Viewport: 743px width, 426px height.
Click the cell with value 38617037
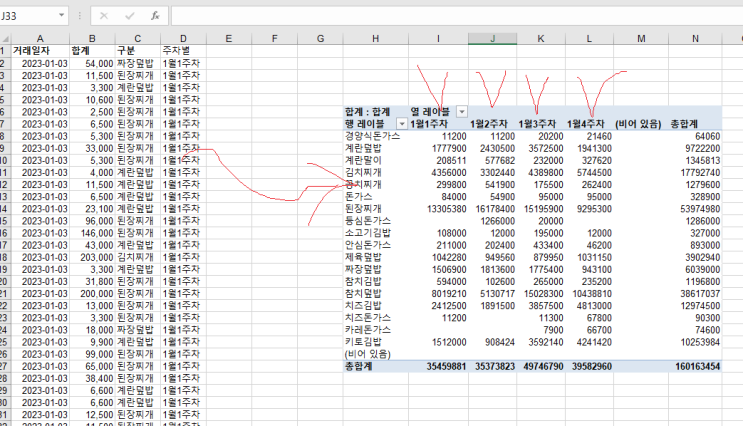click(x=700, y=294)
